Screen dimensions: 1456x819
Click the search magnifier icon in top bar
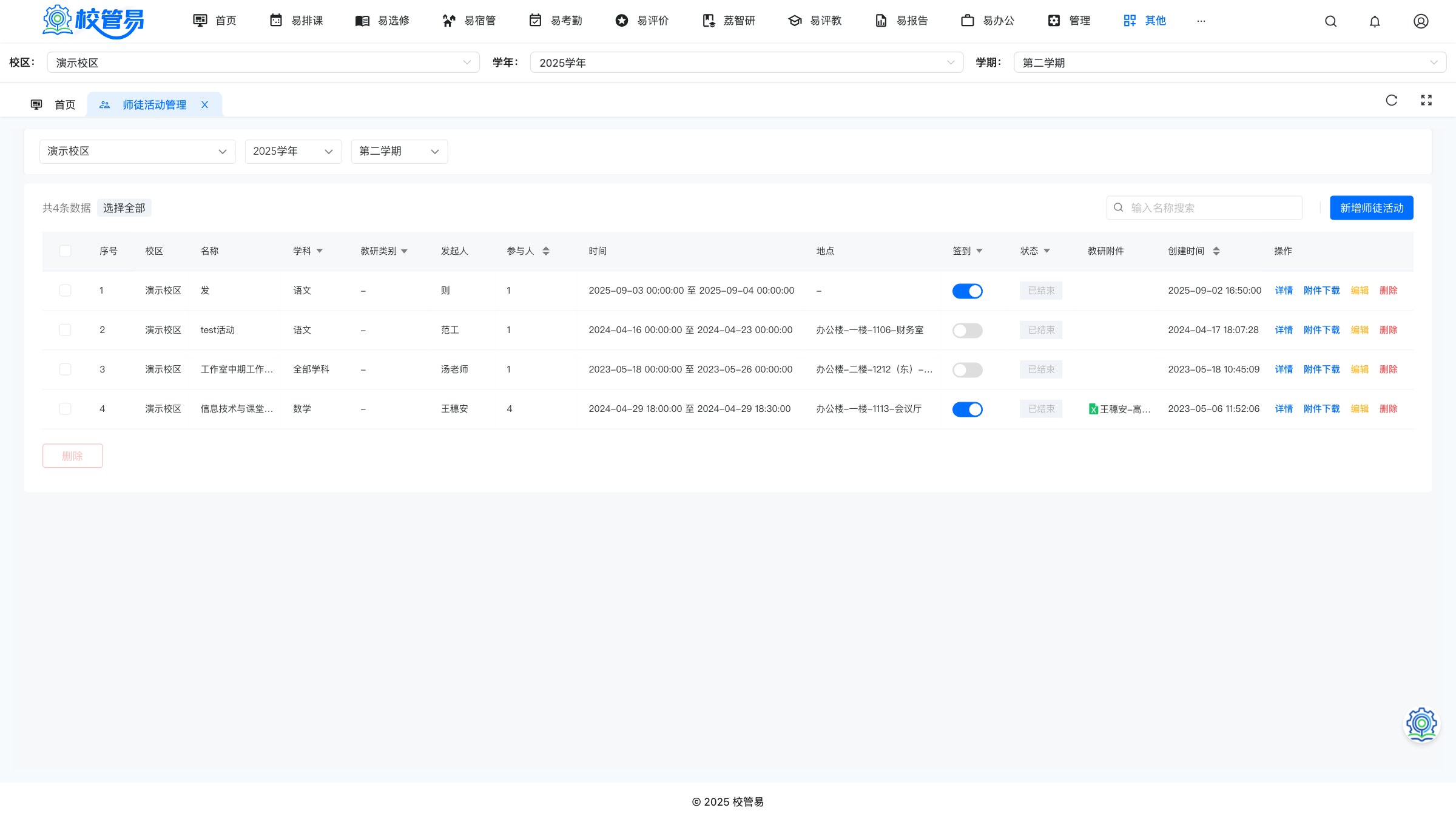[x=1330, y=21]
